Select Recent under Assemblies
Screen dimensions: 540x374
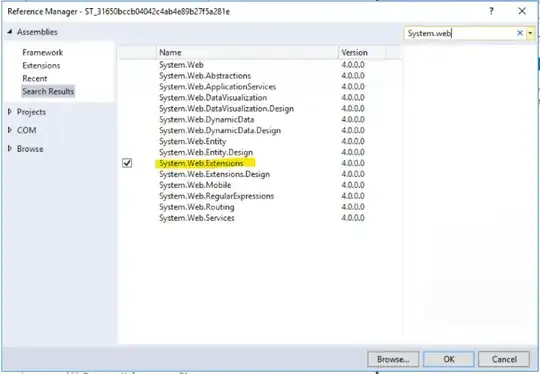pyautogui.click(x=35, y=79)
